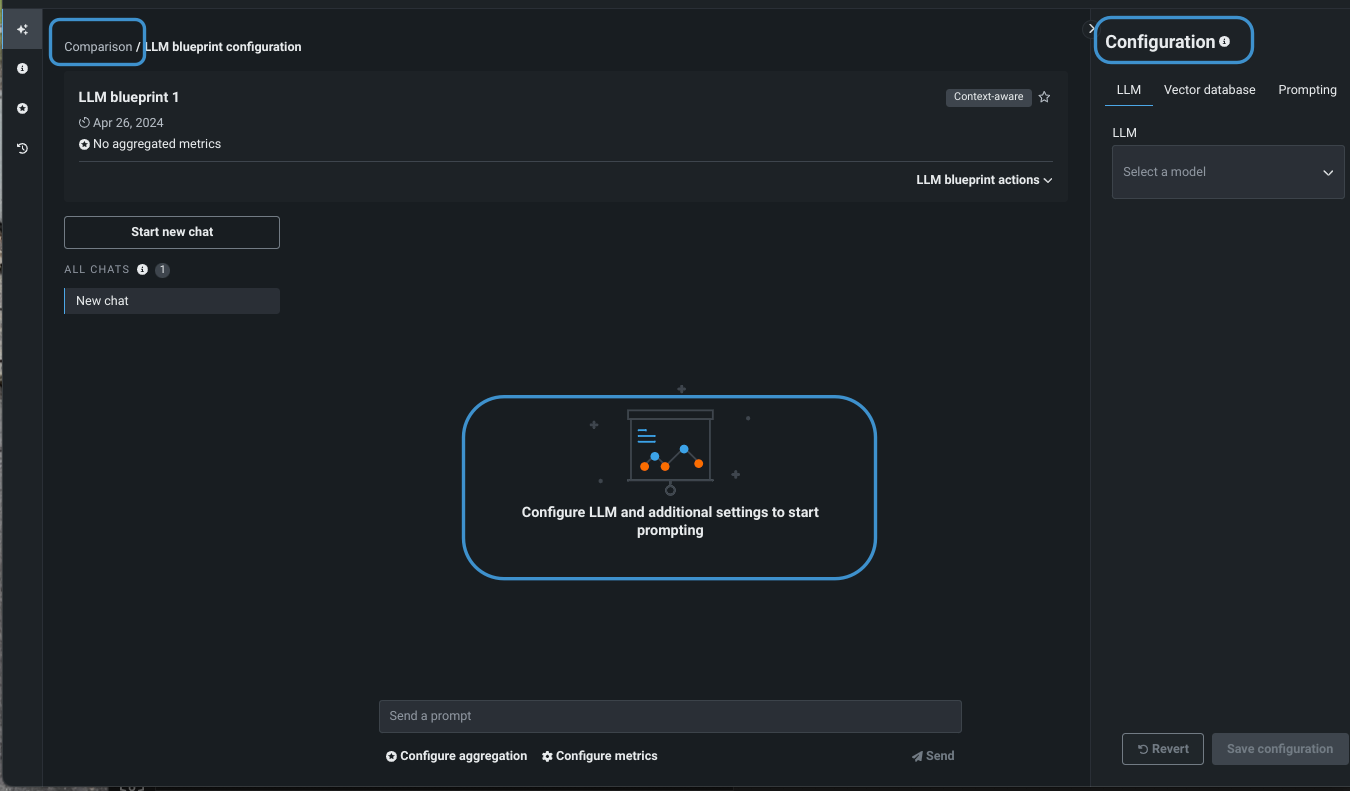This screenshot has height=791, width=1350.
Task: Go back via the Comparison breadcrumb link
Action: [98, 47]
